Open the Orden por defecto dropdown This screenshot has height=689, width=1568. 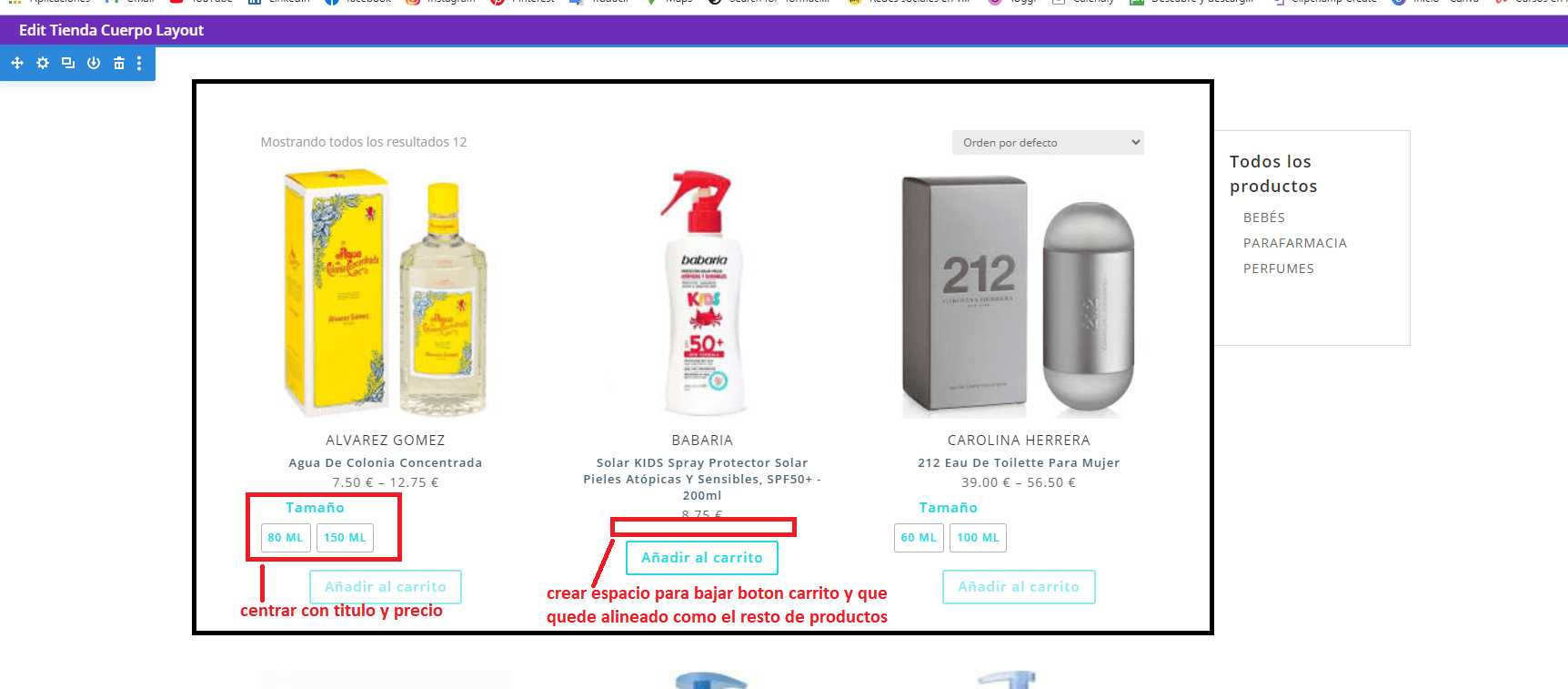click(1048, 143)
